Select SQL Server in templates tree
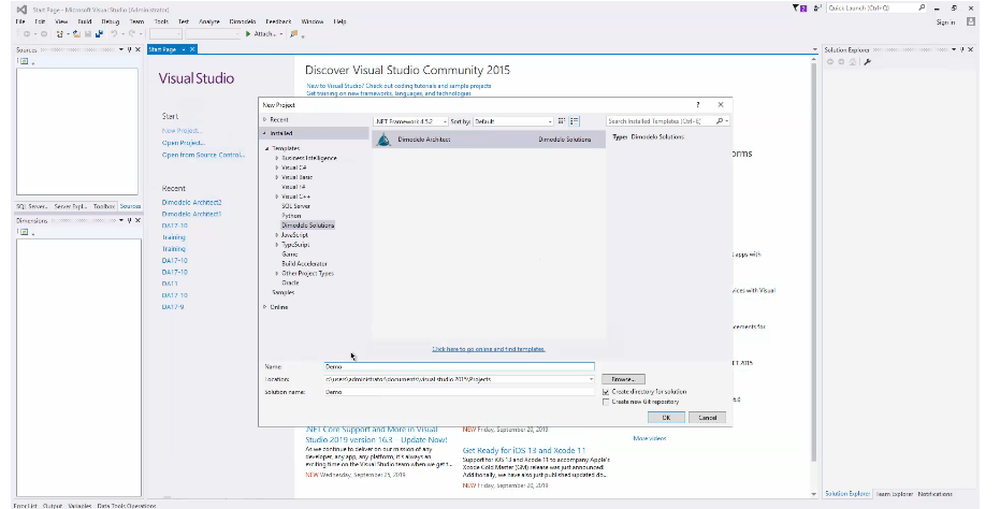This screenshot has height=509, width=1000. 296,206
